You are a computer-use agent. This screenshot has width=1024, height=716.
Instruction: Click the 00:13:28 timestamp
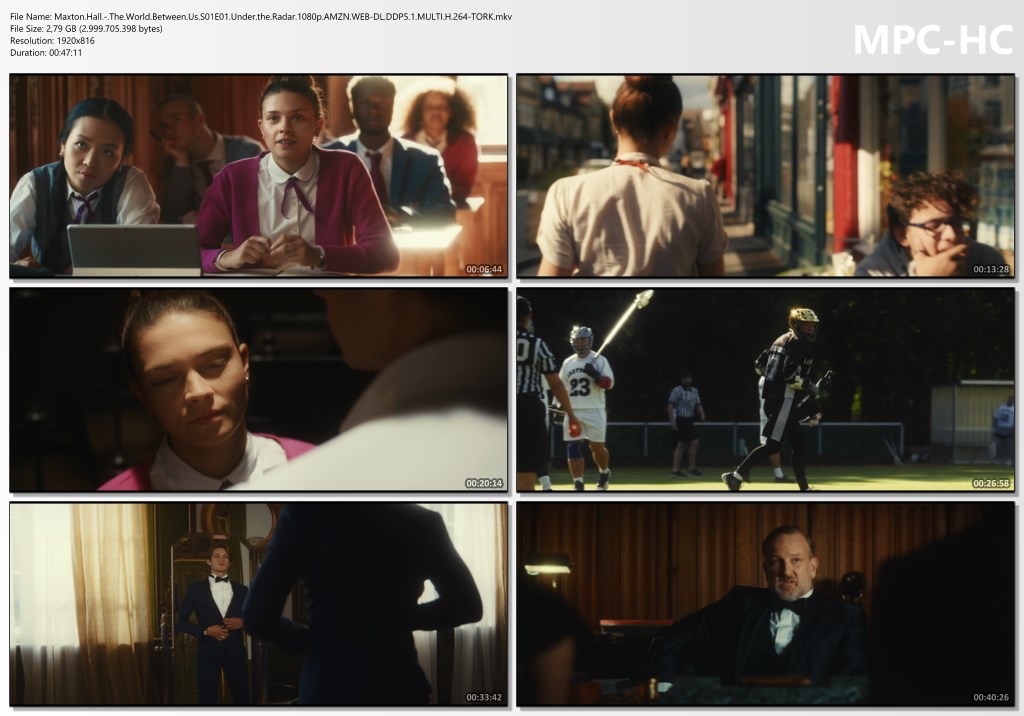point(991,269)
